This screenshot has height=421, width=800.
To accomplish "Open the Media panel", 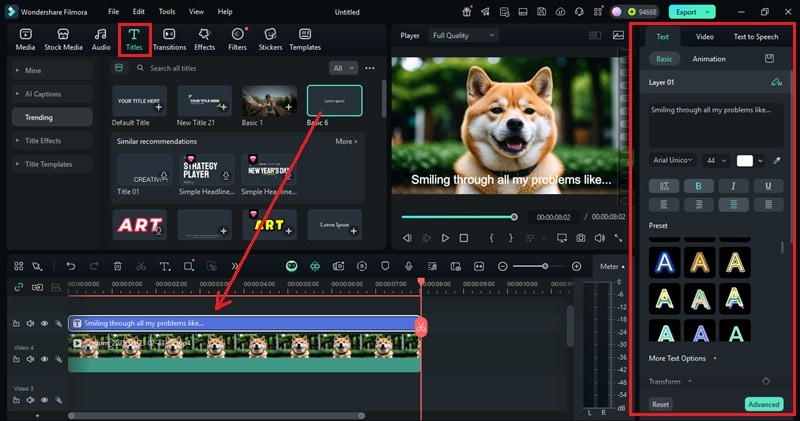I will tap(25, 39).
